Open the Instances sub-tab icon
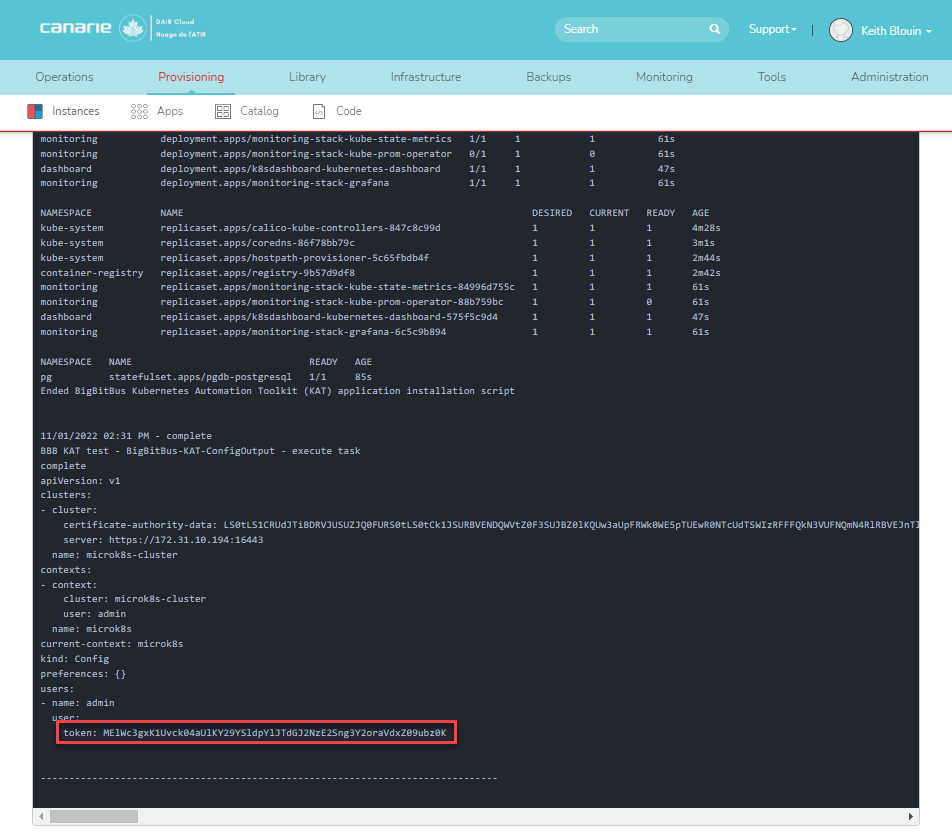This screenshot has height=836, width=952. 35,112
